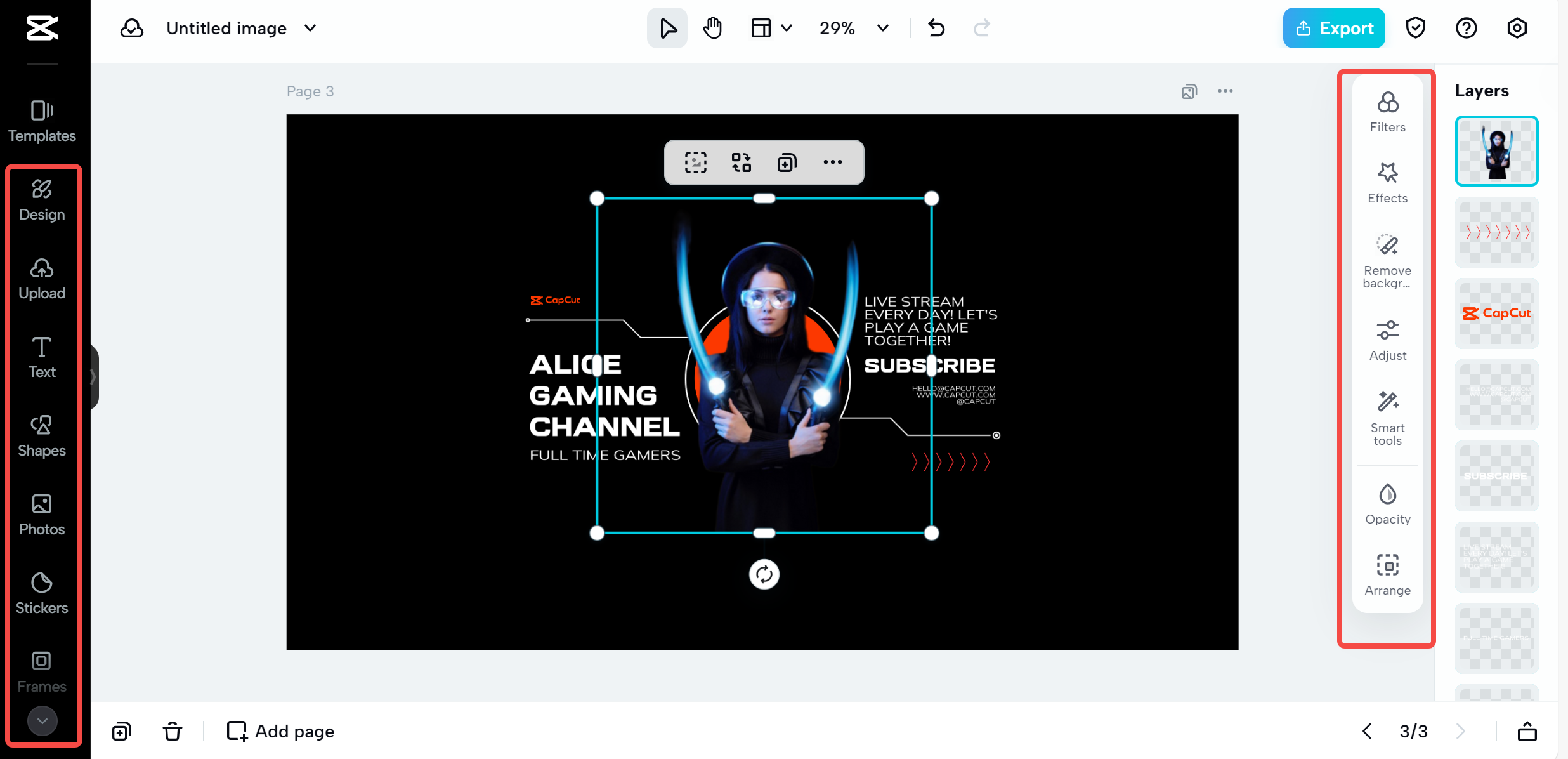Click the Text tool in left sidebar

tap(42, 358)
